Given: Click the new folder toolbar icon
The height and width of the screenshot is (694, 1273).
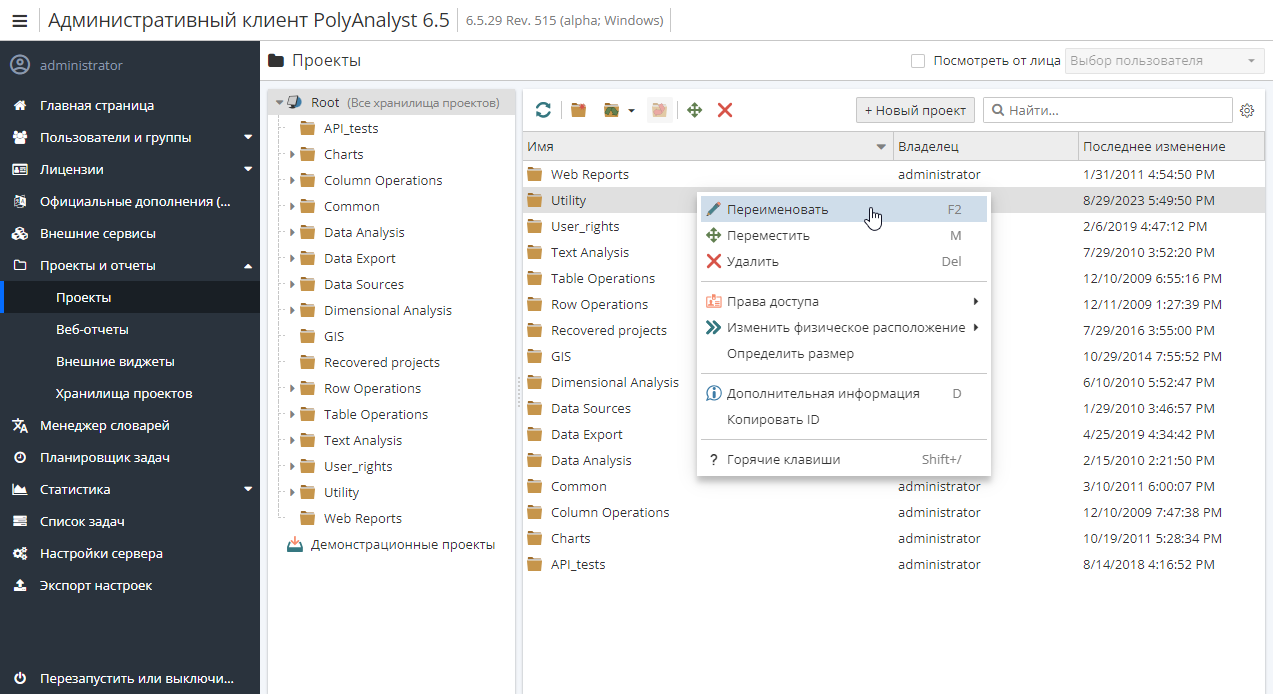Looking at the screenshot, I should pos(579,110).
